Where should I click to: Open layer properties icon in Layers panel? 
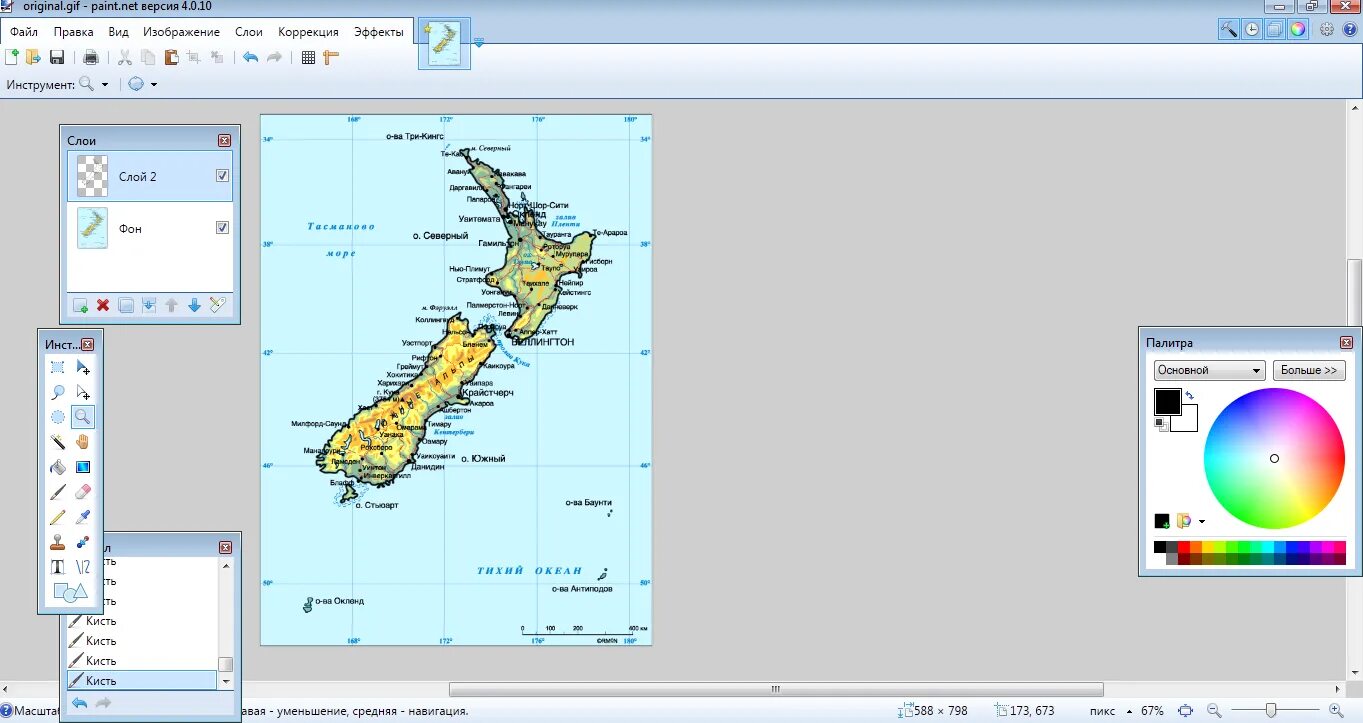pos(218,305)
